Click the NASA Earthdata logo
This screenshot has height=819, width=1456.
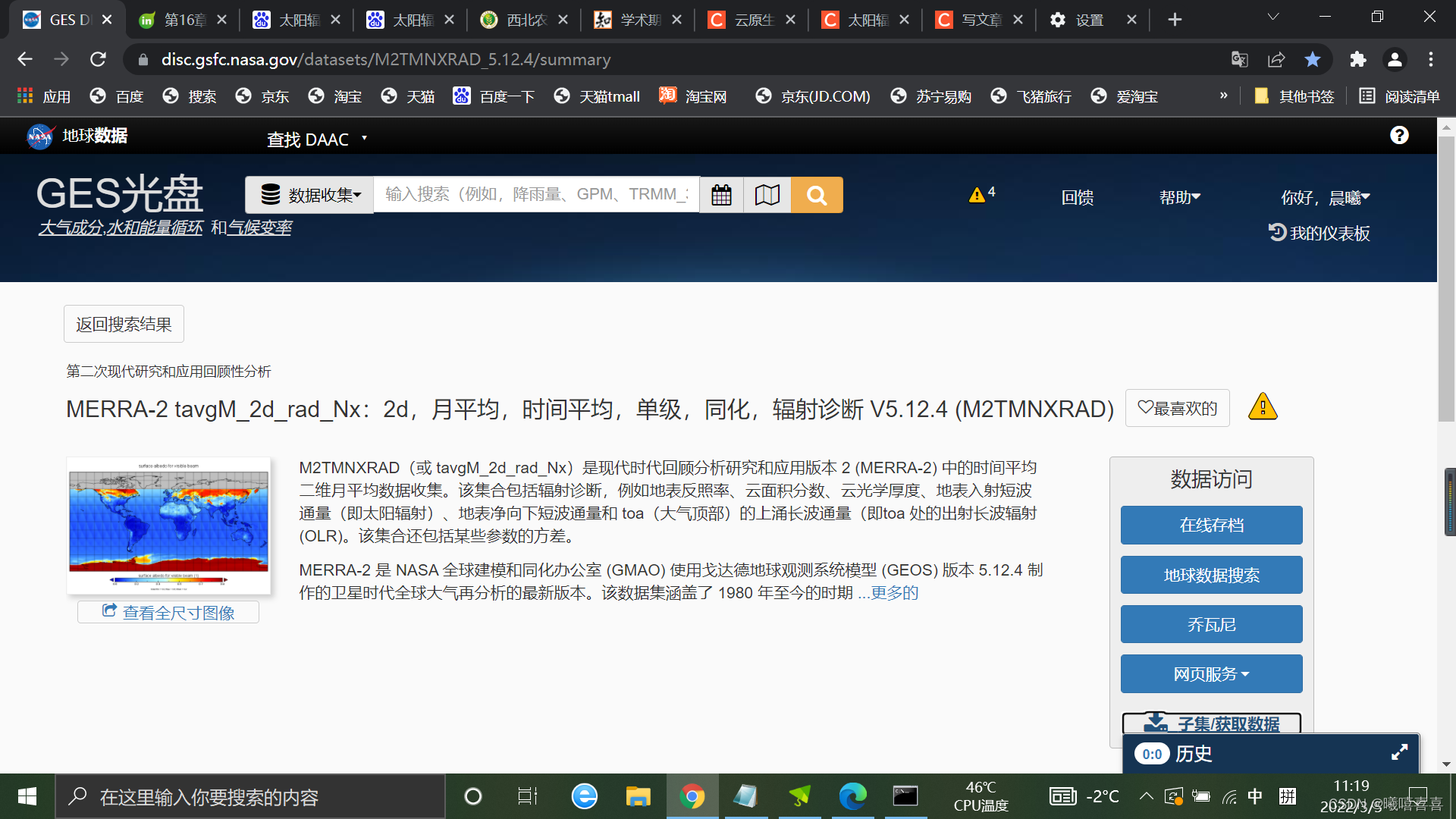coord(39,136)
